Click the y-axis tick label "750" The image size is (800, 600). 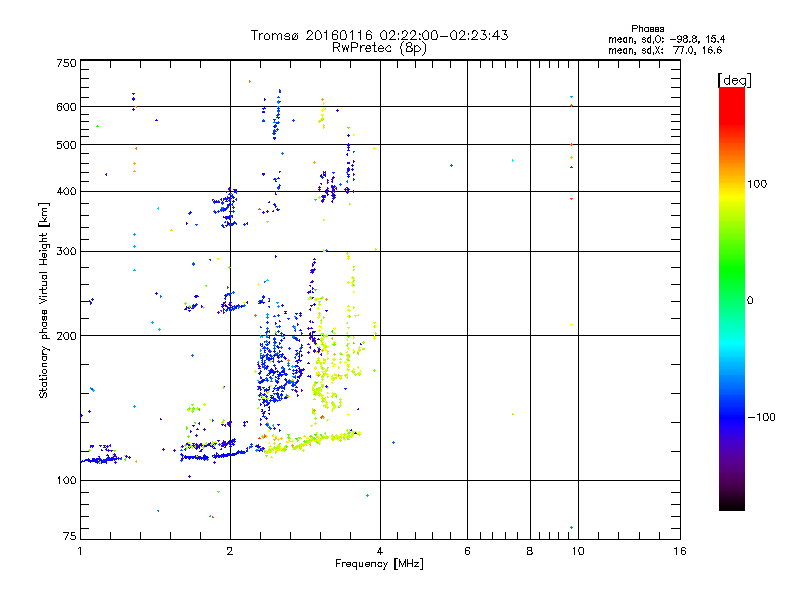(x=66, y=63)
